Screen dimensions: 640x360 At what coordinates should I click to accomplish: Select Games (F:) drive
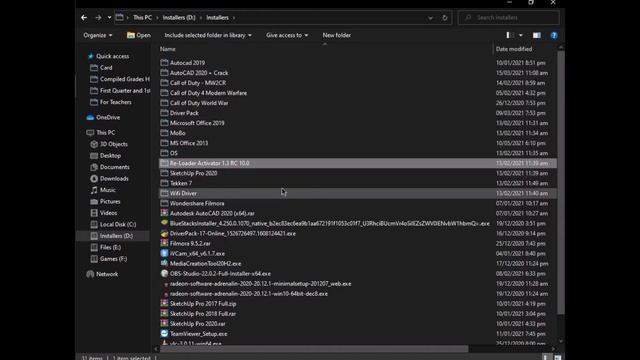tap(113, 259)
